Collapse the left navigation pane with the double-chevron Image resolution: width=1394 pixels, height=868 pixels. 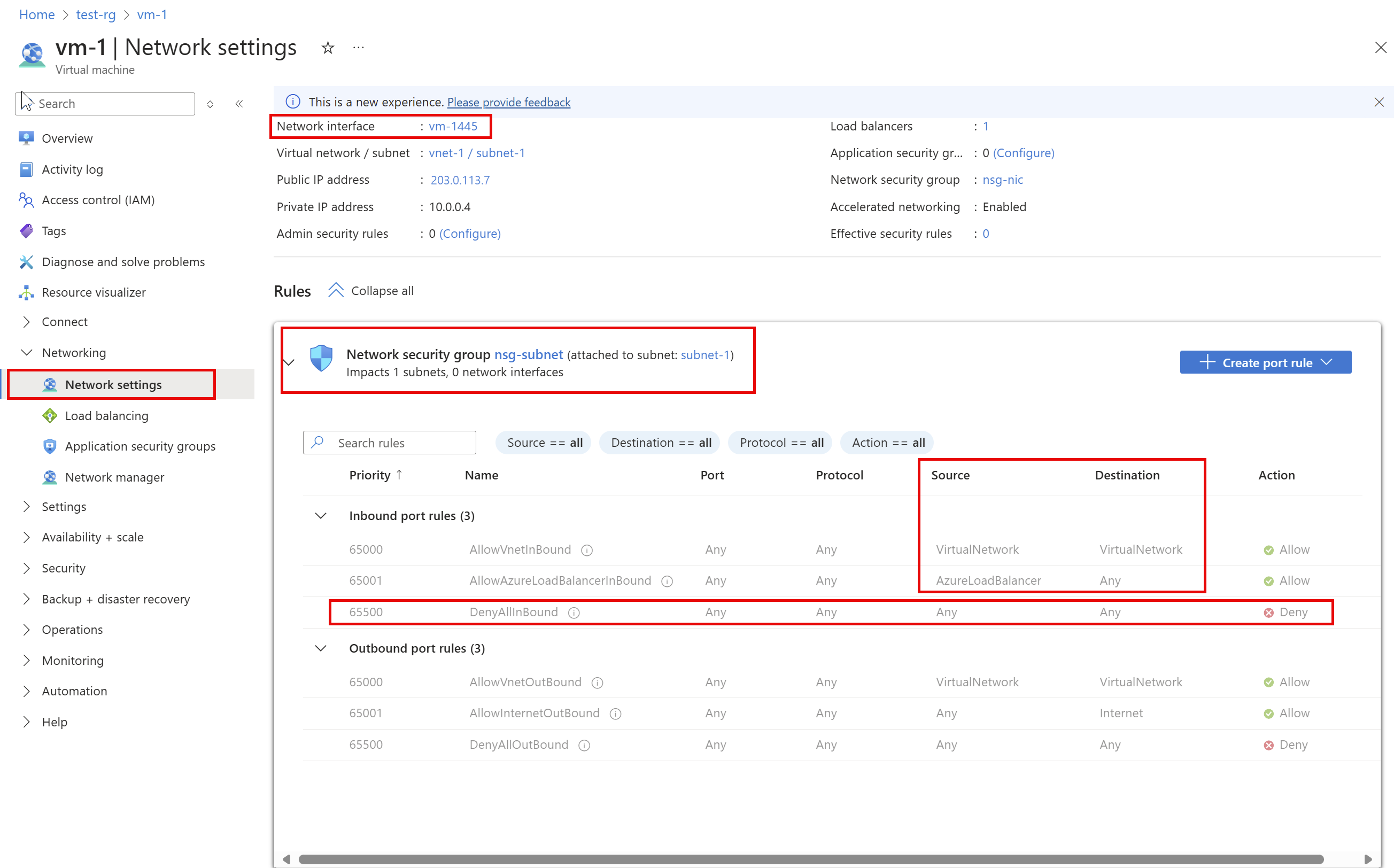pos(239,103)
